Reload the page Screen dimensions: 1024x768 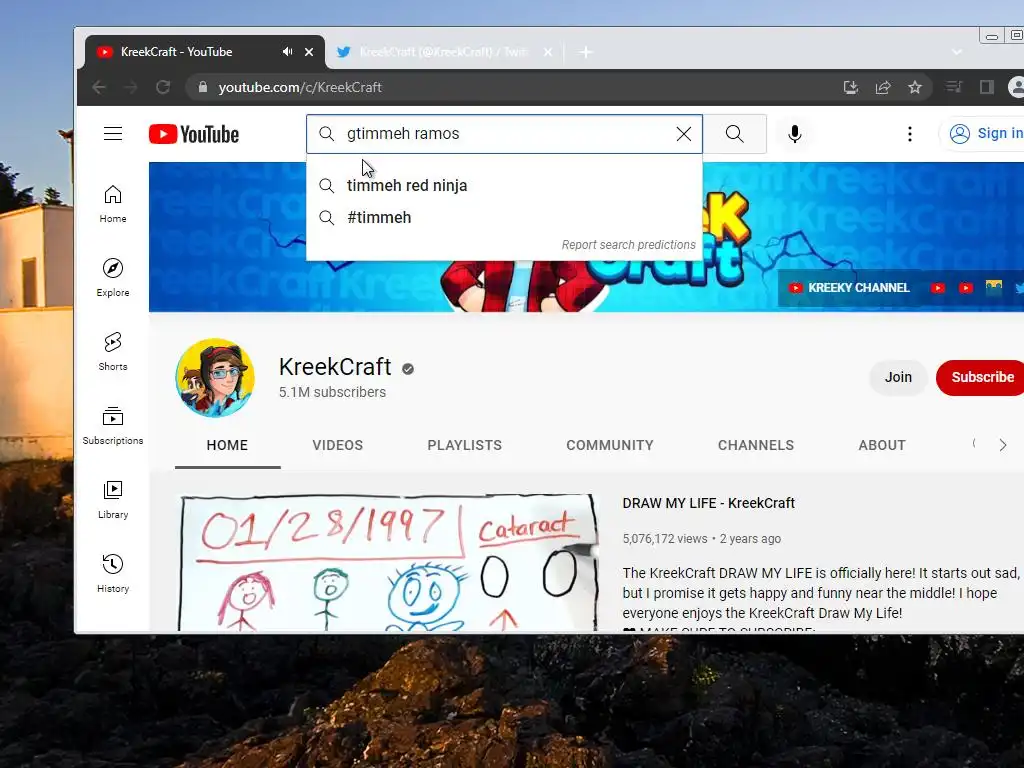(163, 87)
